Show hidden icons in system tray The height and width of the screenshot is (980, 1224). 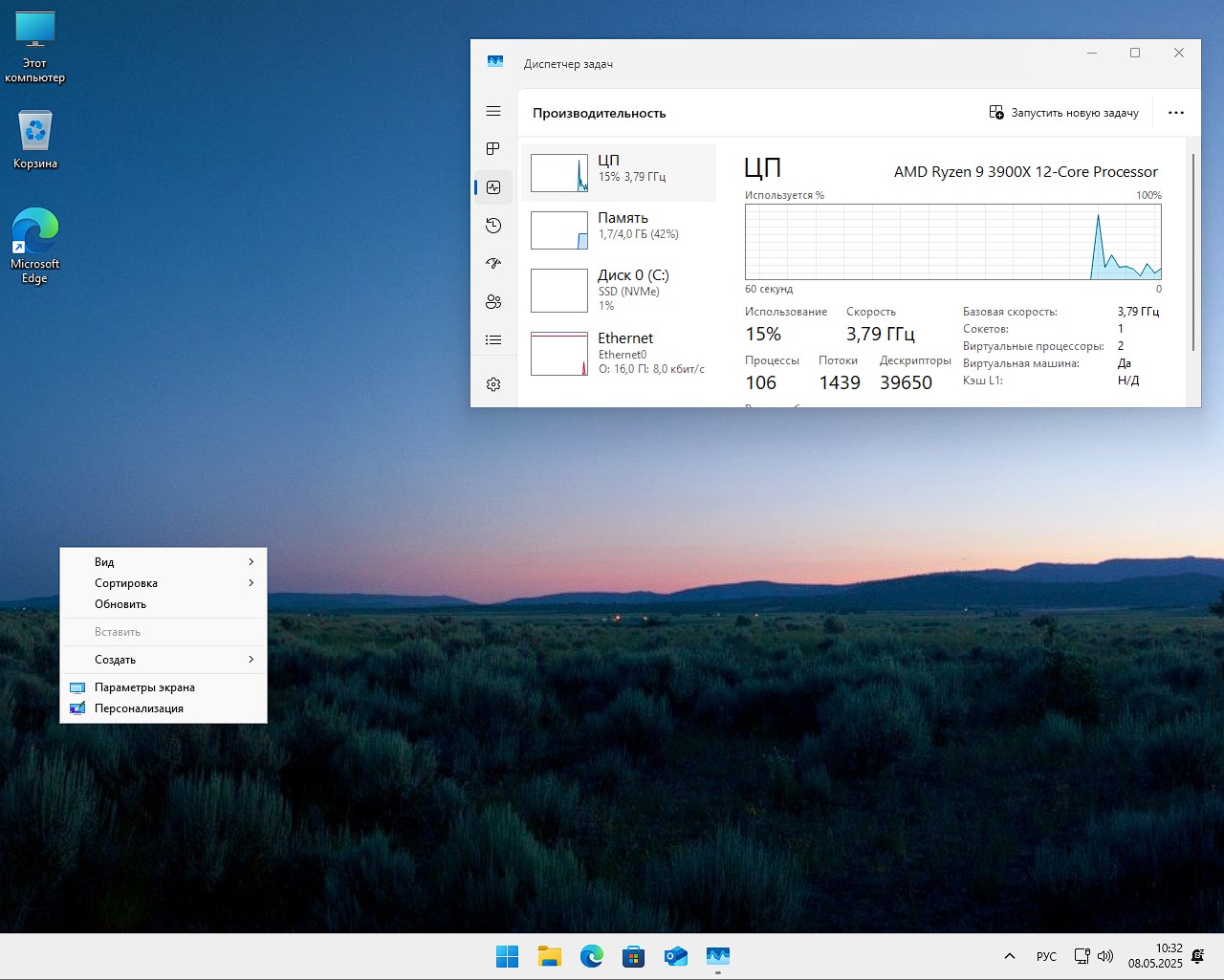coord(1009,956)
